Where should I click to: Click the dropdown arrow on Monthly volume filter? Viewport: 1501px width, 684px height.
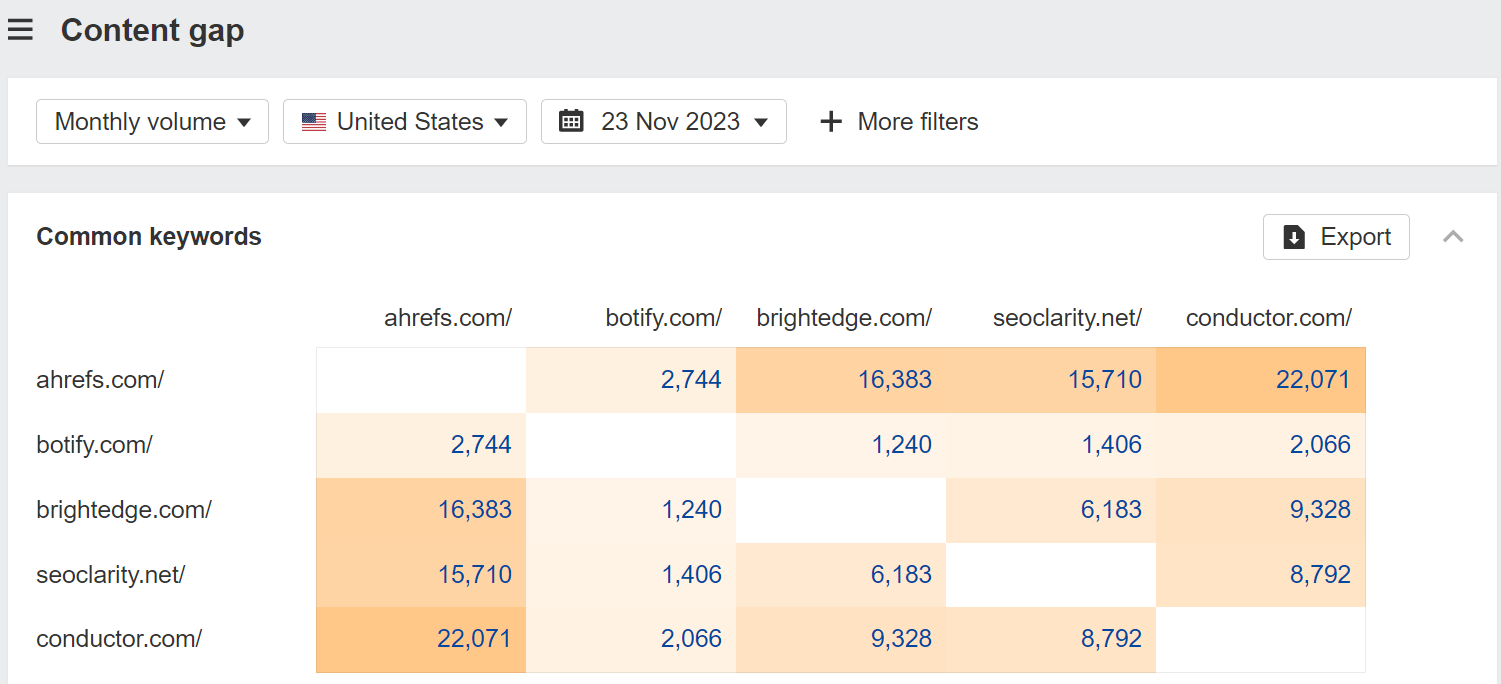coord(243,121)
